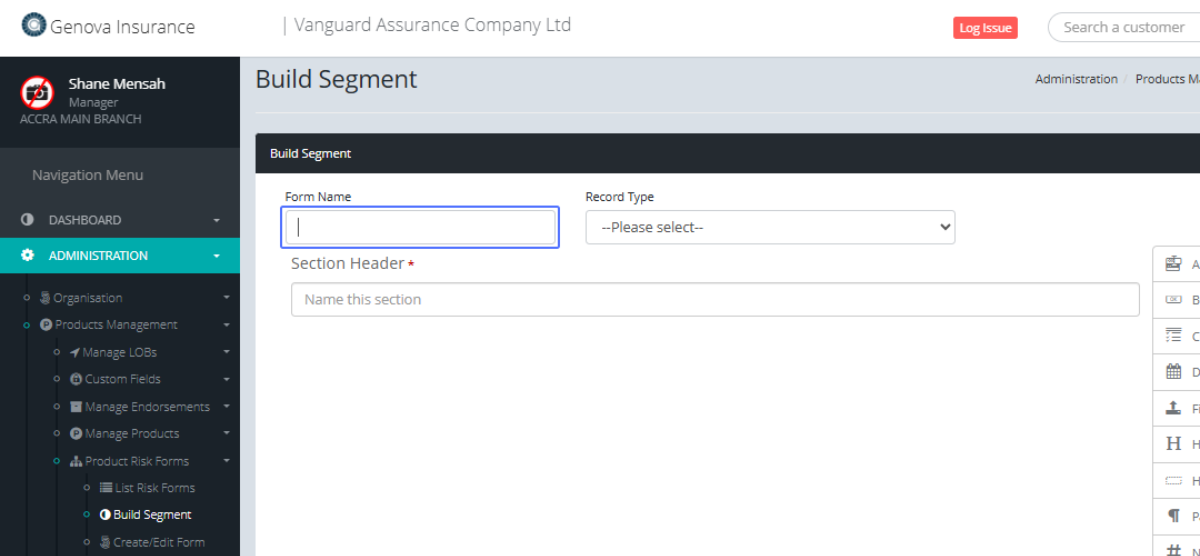Open List Risk Forms page

[154, 488]
